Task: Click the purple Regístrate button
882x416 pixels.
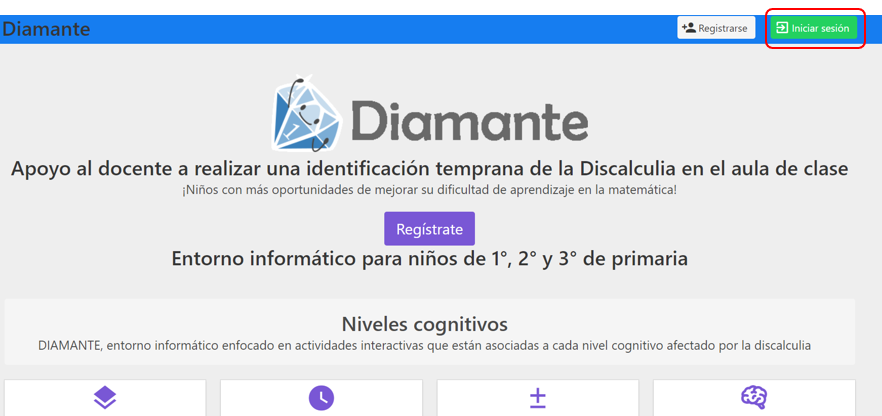Action: click(429, 229)
